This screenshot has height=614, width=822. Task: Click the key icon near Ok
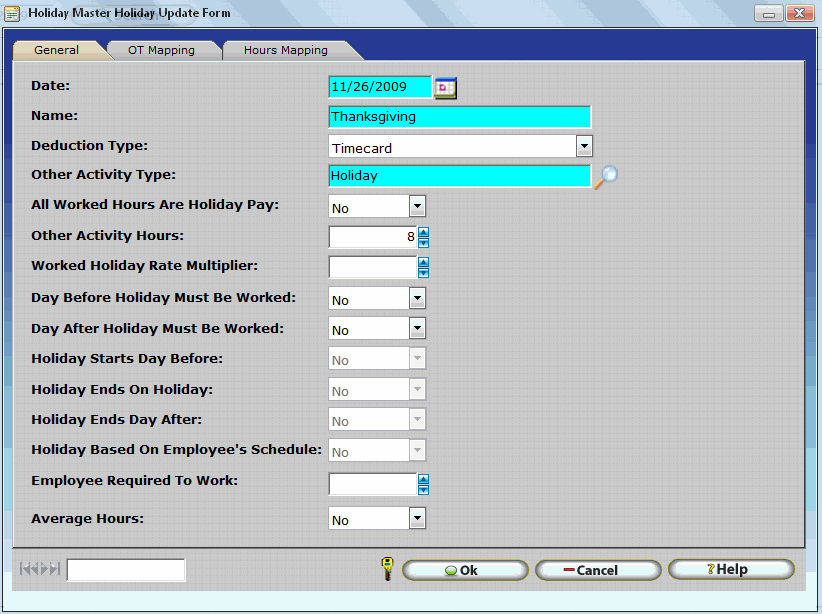click(387, 569)
